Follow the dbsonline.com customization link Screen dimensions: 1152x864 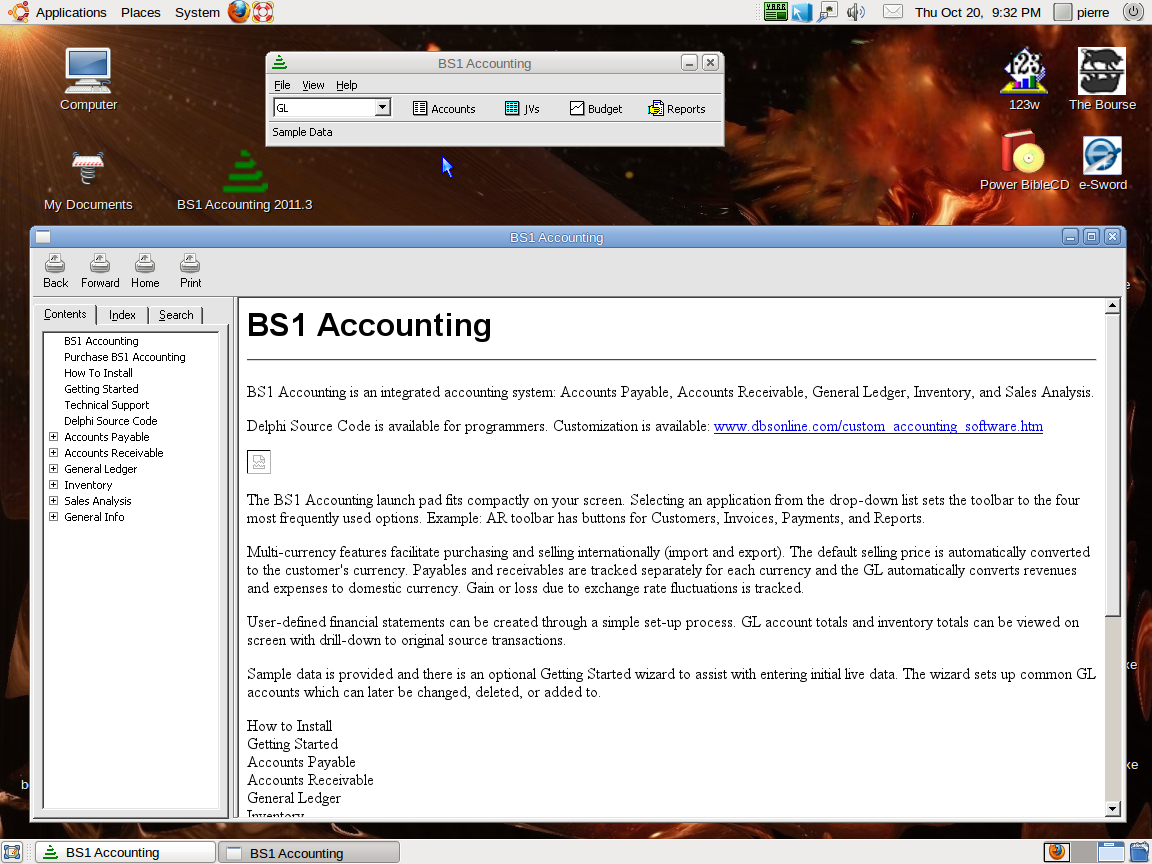[878, 426]
